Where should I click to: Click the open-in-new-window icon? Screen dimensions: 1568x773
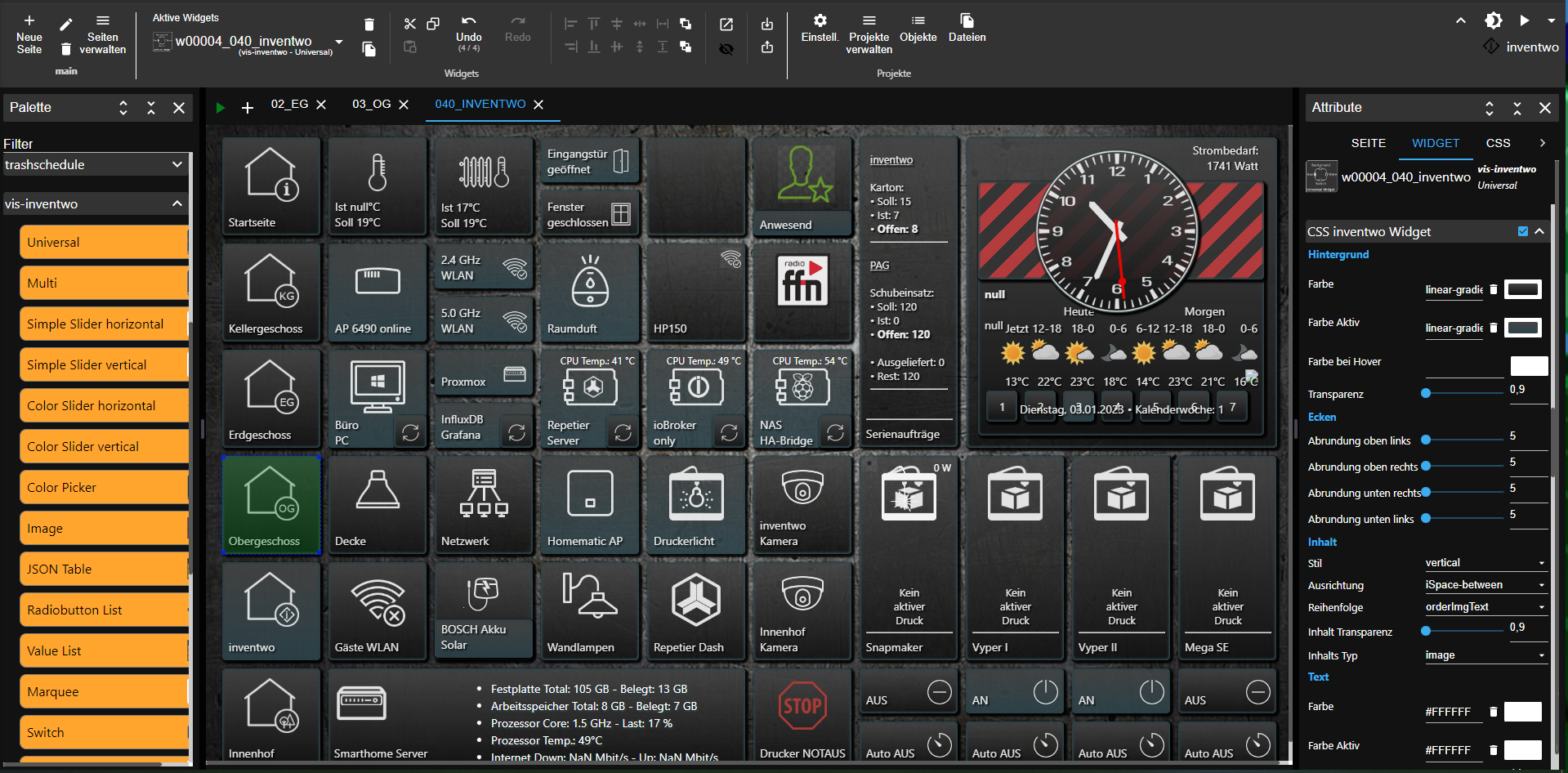(x=726, y=25)
